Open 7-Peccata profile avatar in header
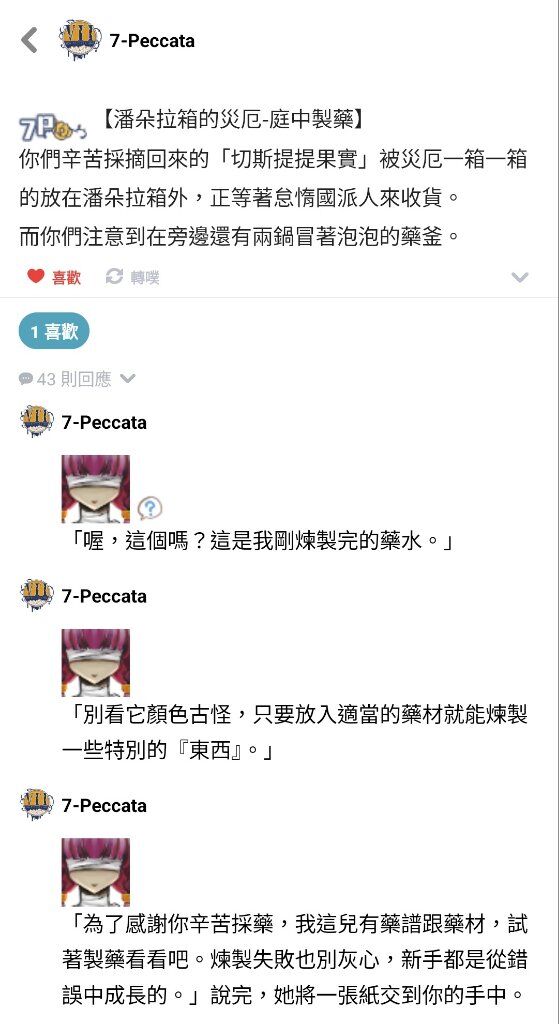559x1024 pixels. click(x=80, y=39)
